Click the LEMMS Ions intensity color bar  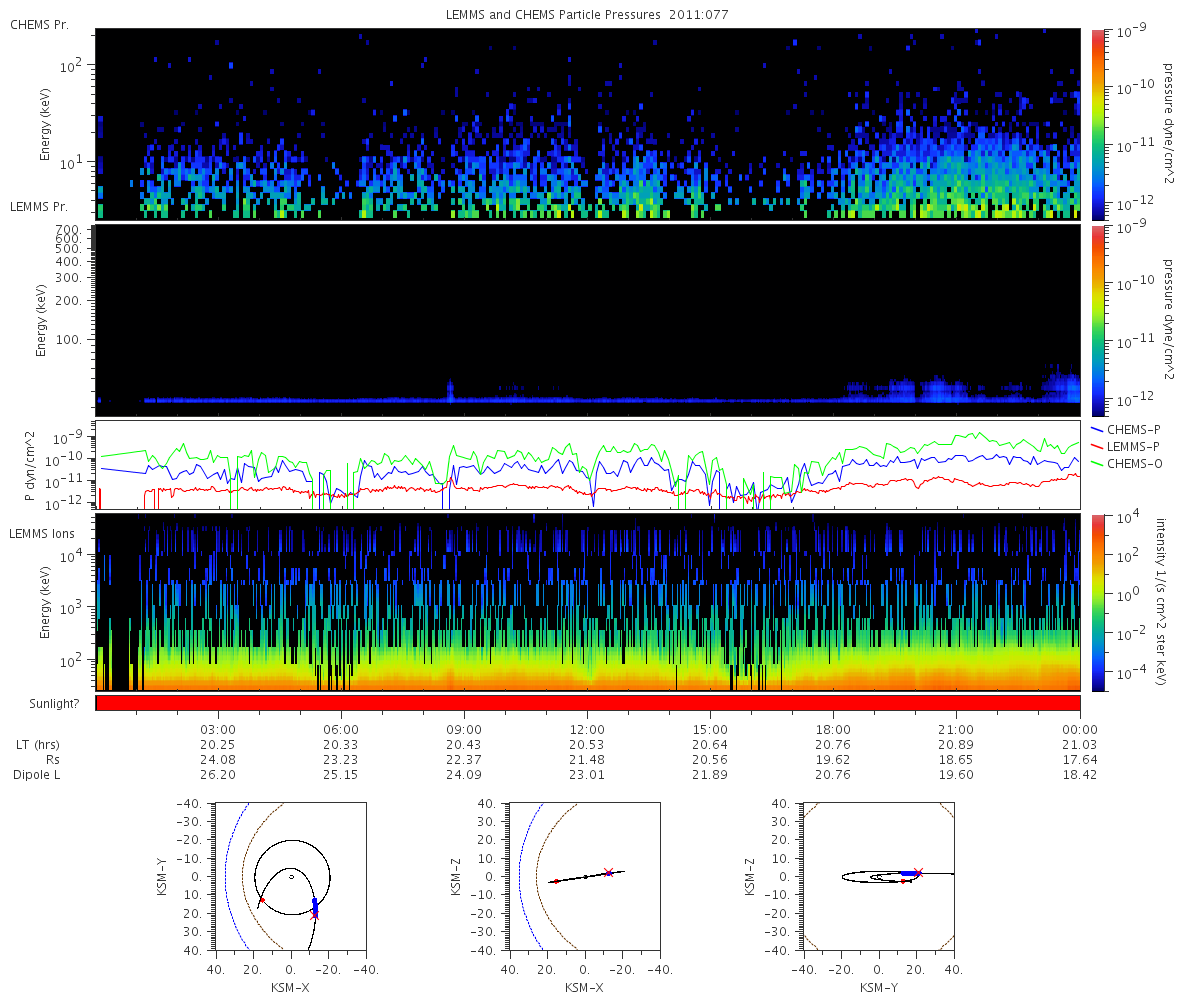1097,602
